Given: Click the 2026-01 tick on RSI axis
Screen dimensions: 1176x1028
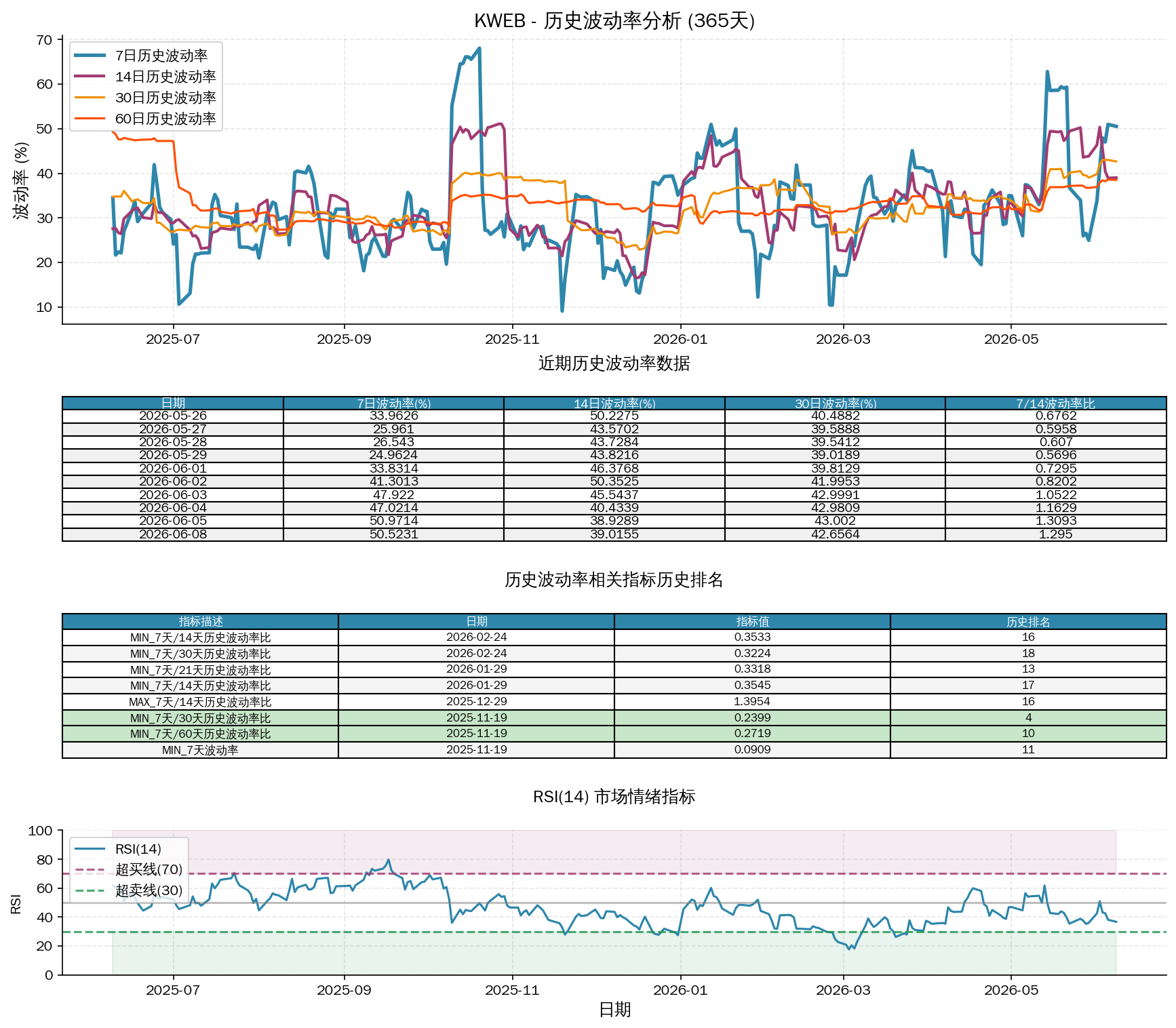Looking at the screenshot, I should 680,990.
